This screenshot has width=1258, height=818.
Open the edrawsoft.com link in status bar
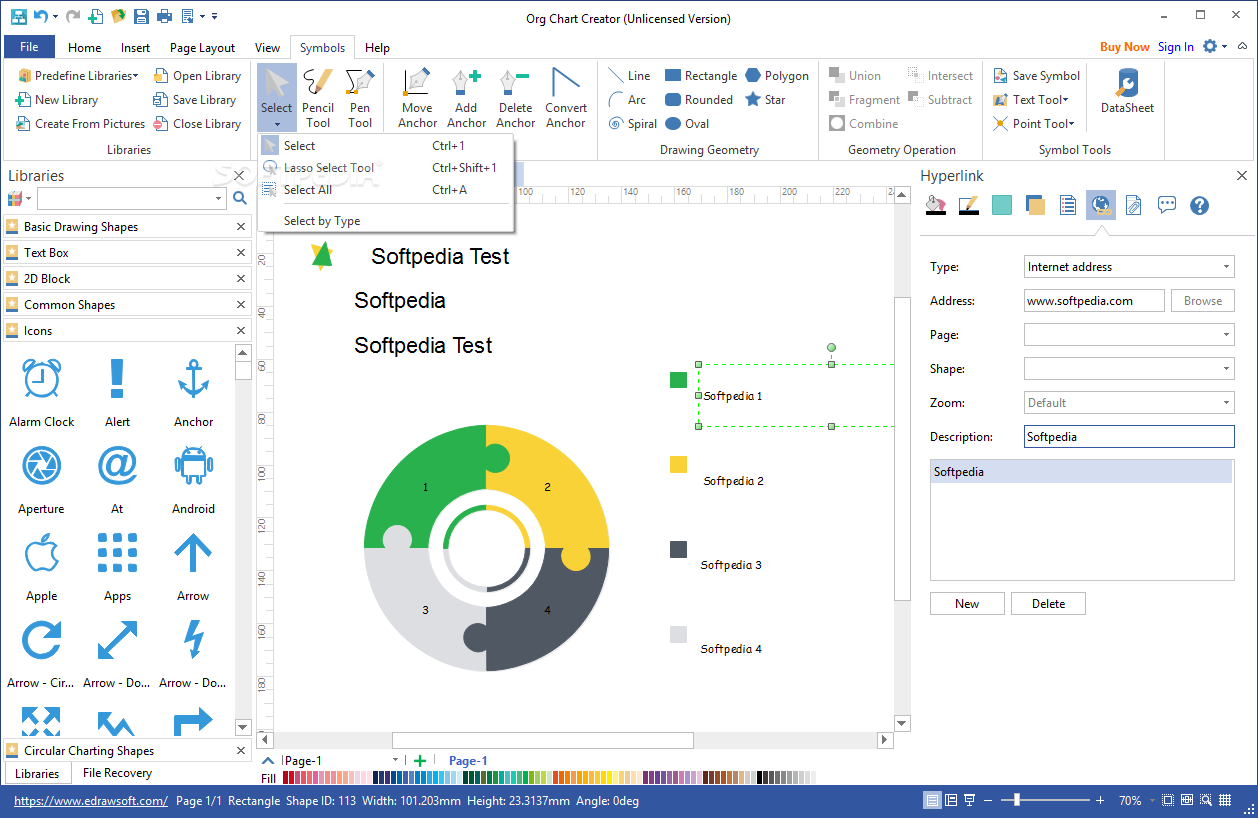(90, 801)
